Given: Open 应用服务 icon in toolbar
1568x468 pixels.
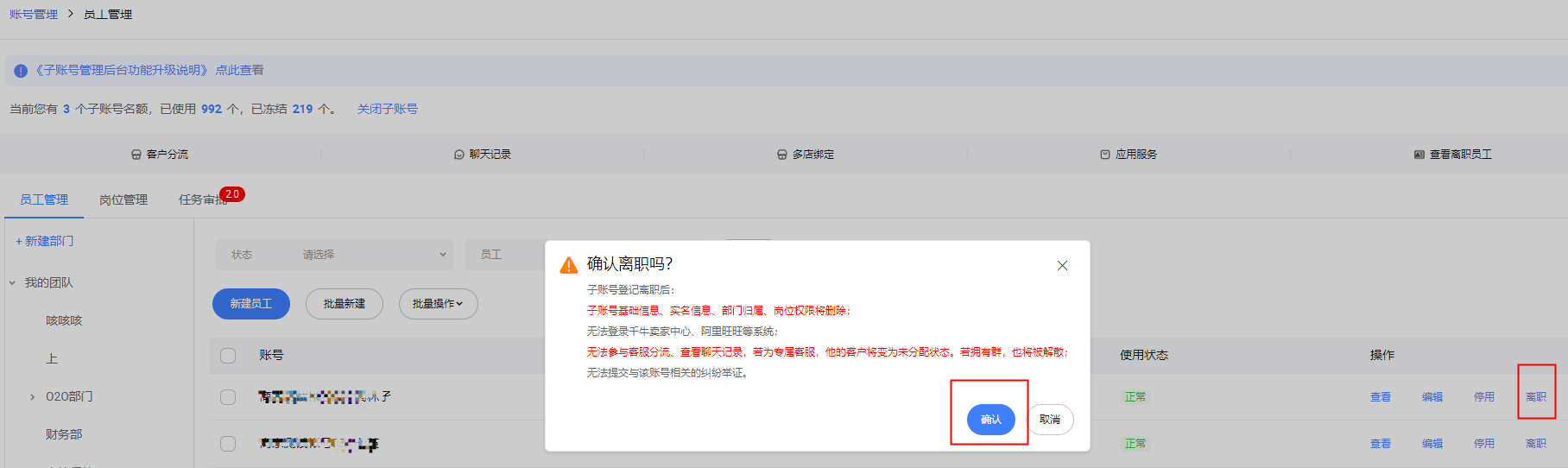Looking at the screenshot, I should tap(1105, 155).
